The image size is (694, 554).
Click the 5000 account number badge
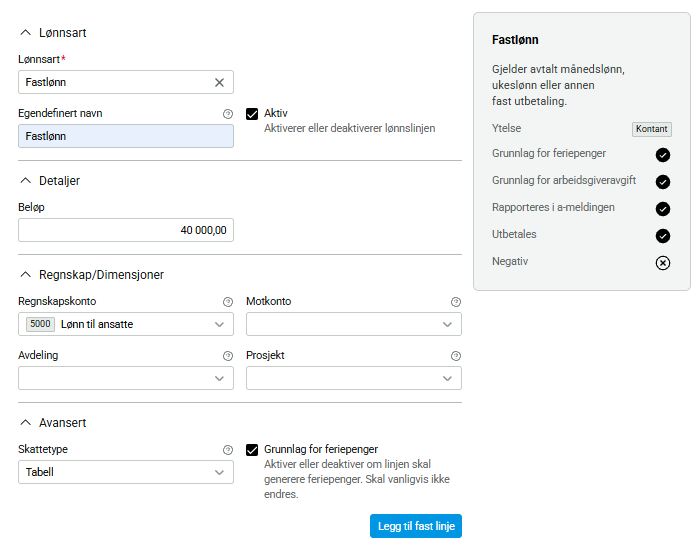click(x=40, y=324)
